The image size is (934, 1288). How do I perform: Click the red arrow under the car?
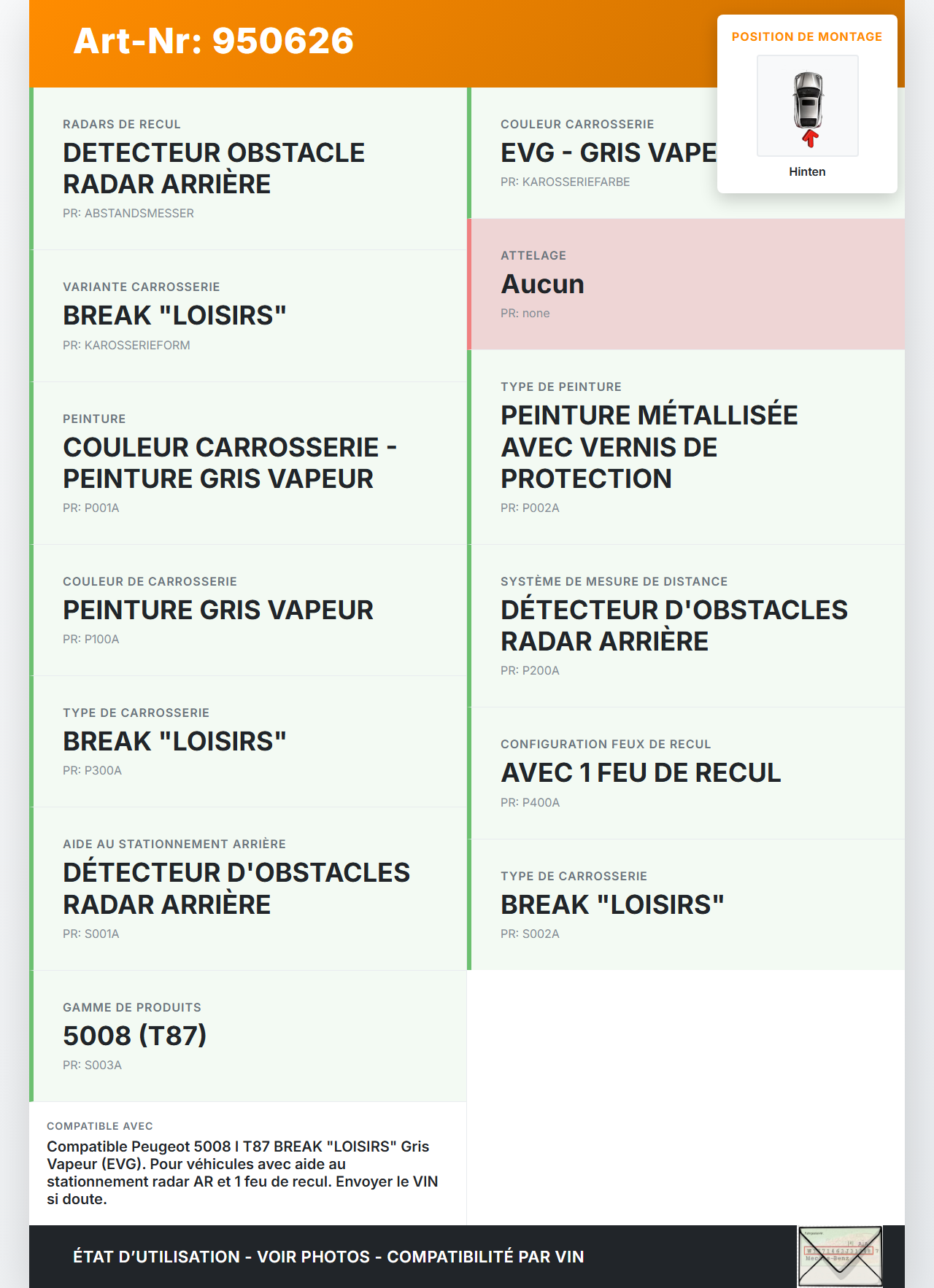[809, 139]
